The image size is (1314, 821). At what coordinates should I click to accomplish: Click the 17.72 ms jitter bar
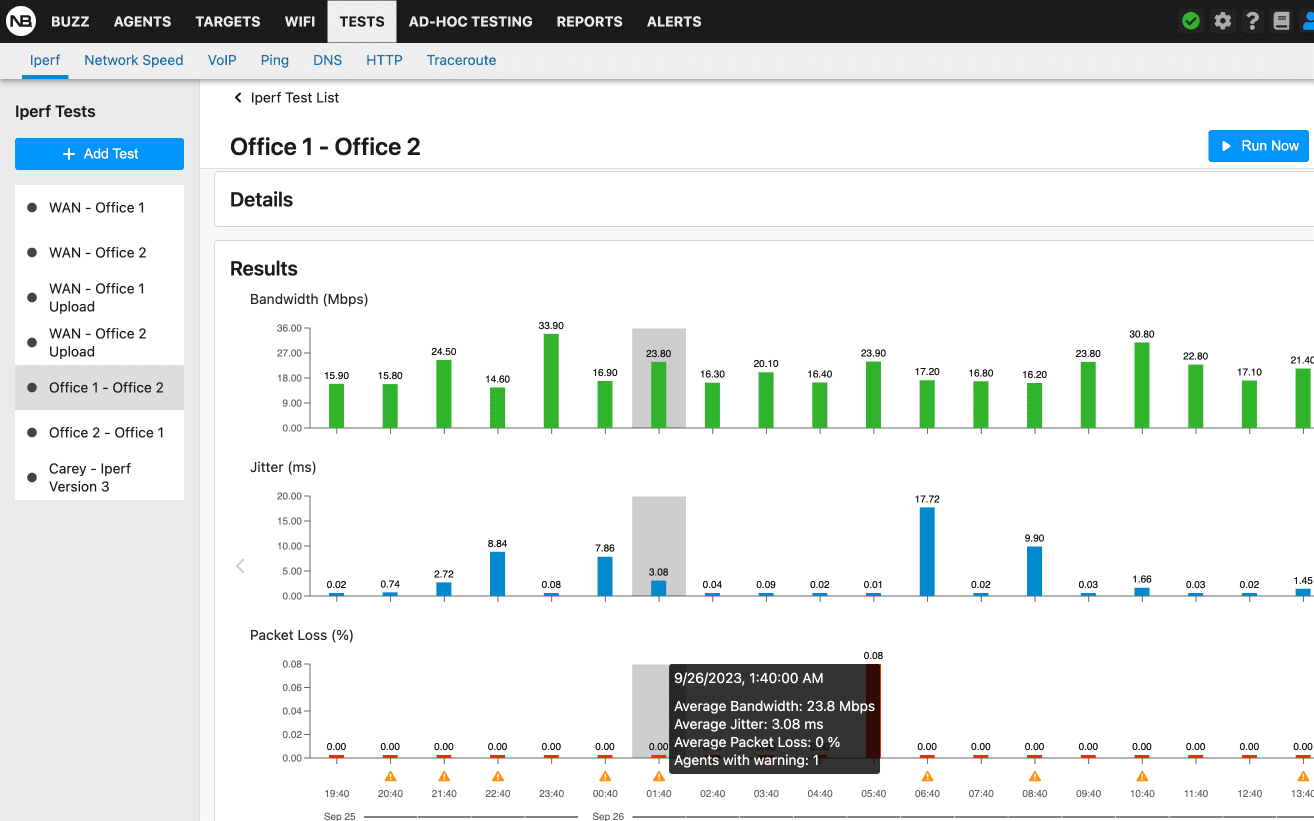click(x=927, y=551)
